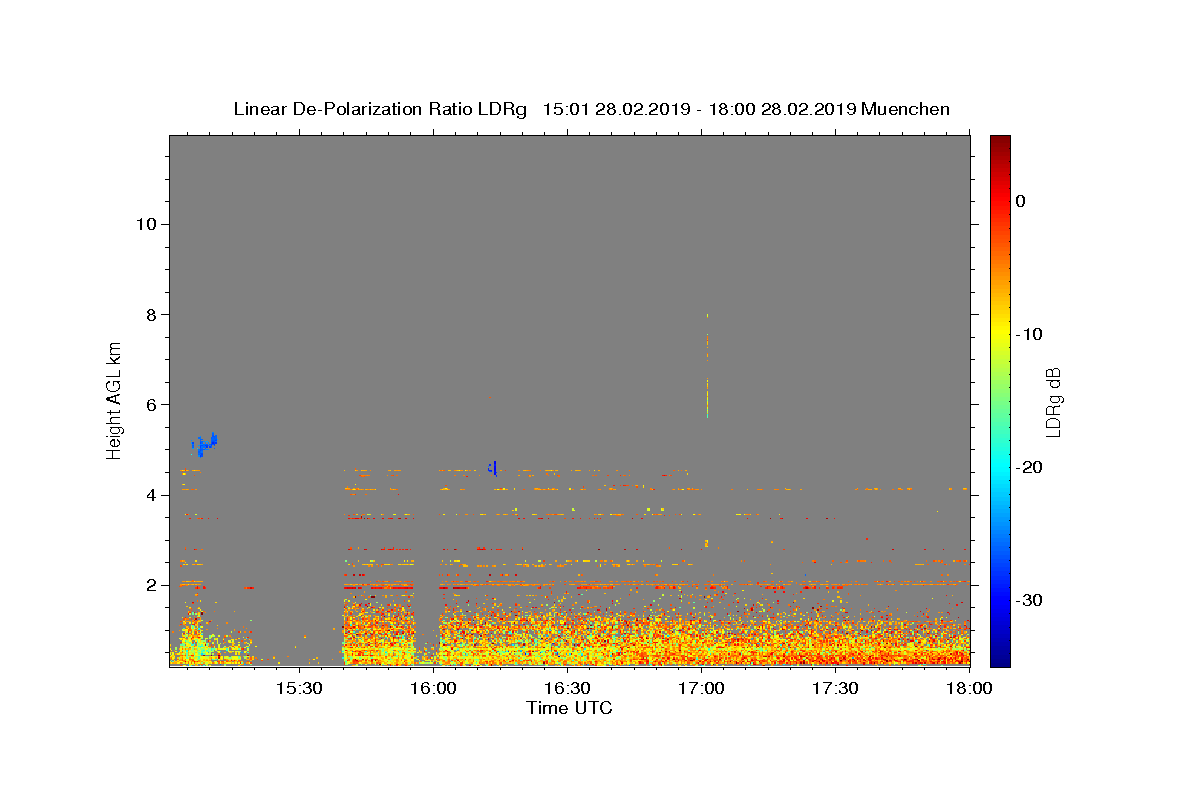Click the 'Time UTC' axis label
The width and height of the screenshot is (1200, 800).
click(x=569, y=708)
